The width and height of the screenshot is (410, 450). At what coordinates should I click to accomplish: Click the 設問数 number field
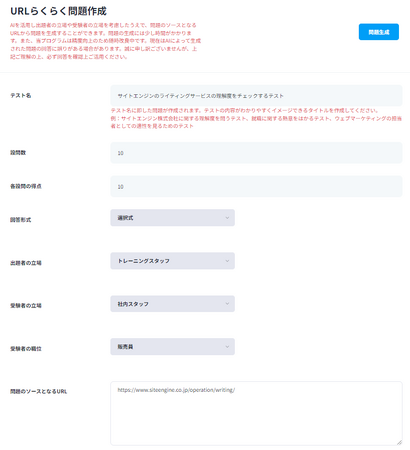(256, 153)
